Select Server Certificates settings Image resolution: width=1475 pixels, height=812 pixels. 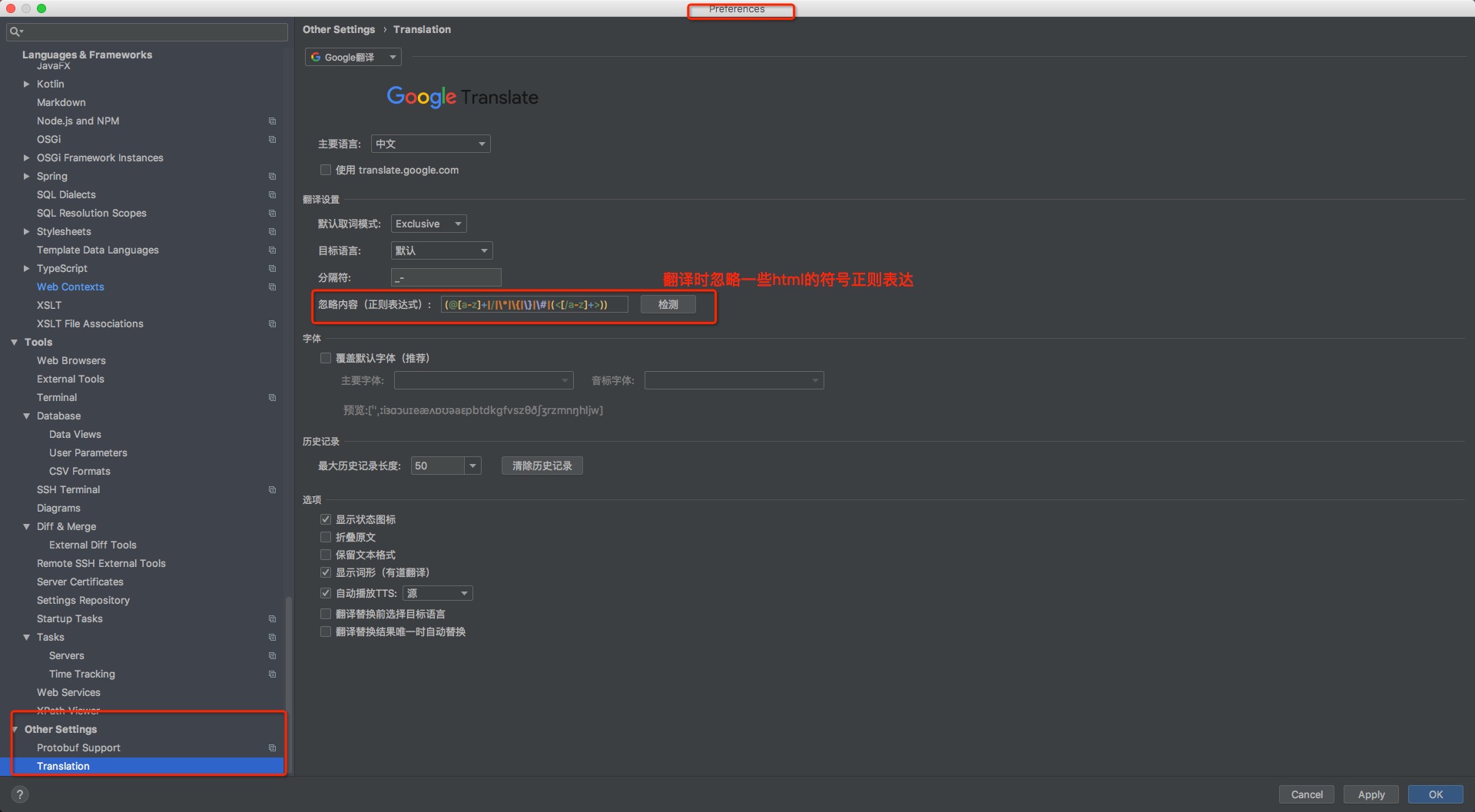coord(80,582)
